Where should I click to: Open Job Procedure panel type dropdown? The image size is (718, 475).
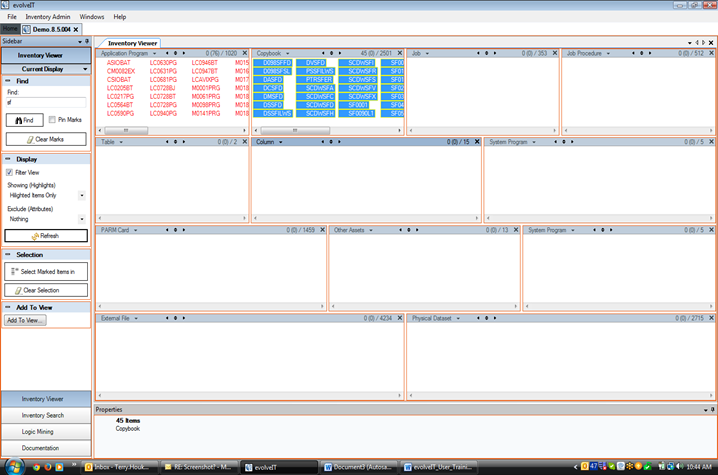click(x=608, y=54)
